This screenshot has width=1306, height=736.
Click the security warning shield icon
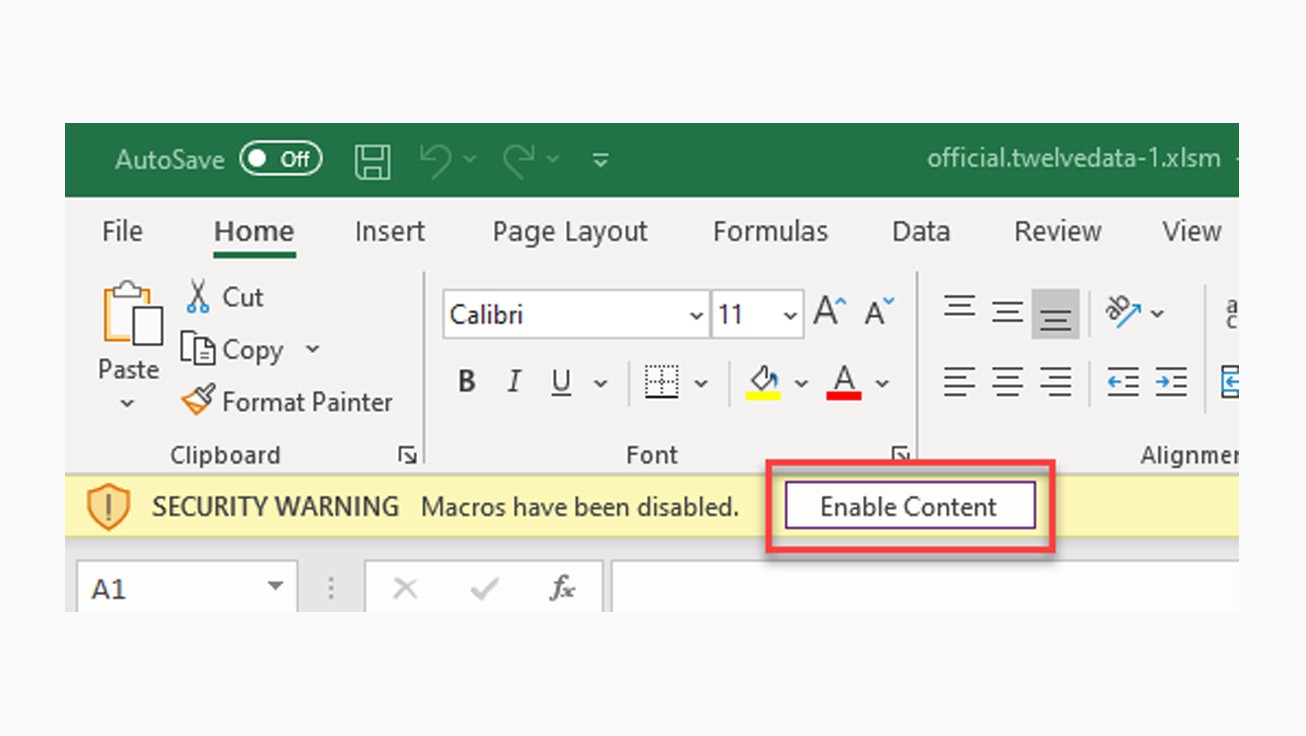click(109, 506)
